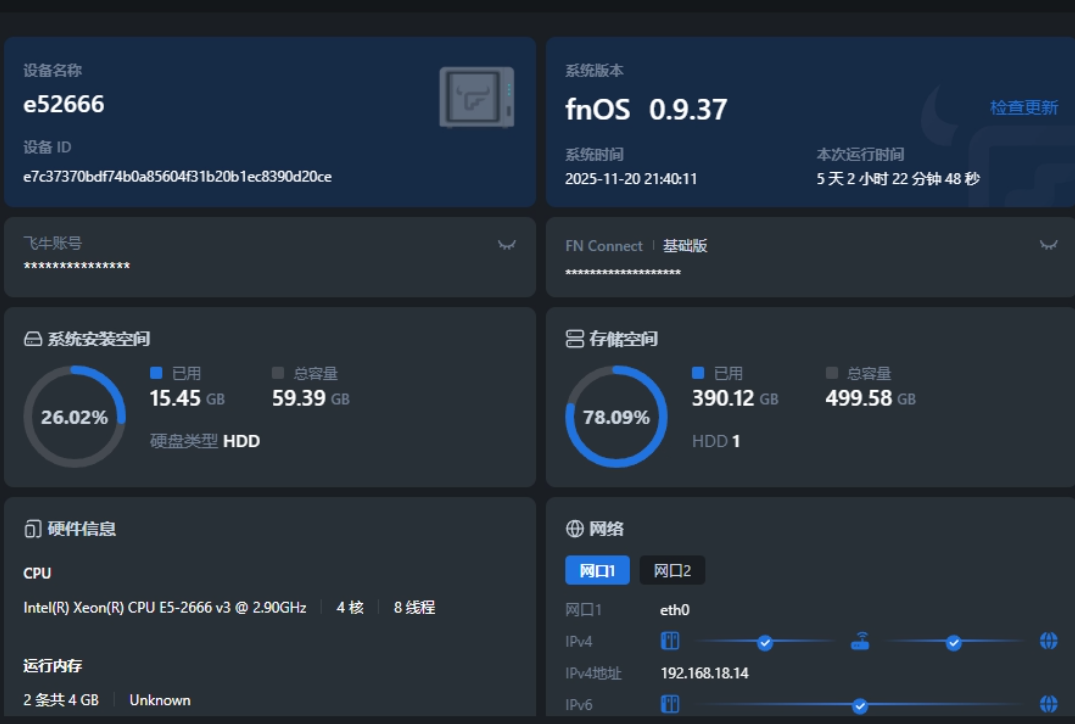Click the internet globe icon in IPv6 row
The width and height of the screenshot is (1075, 724).
[x=1048, y=704]
